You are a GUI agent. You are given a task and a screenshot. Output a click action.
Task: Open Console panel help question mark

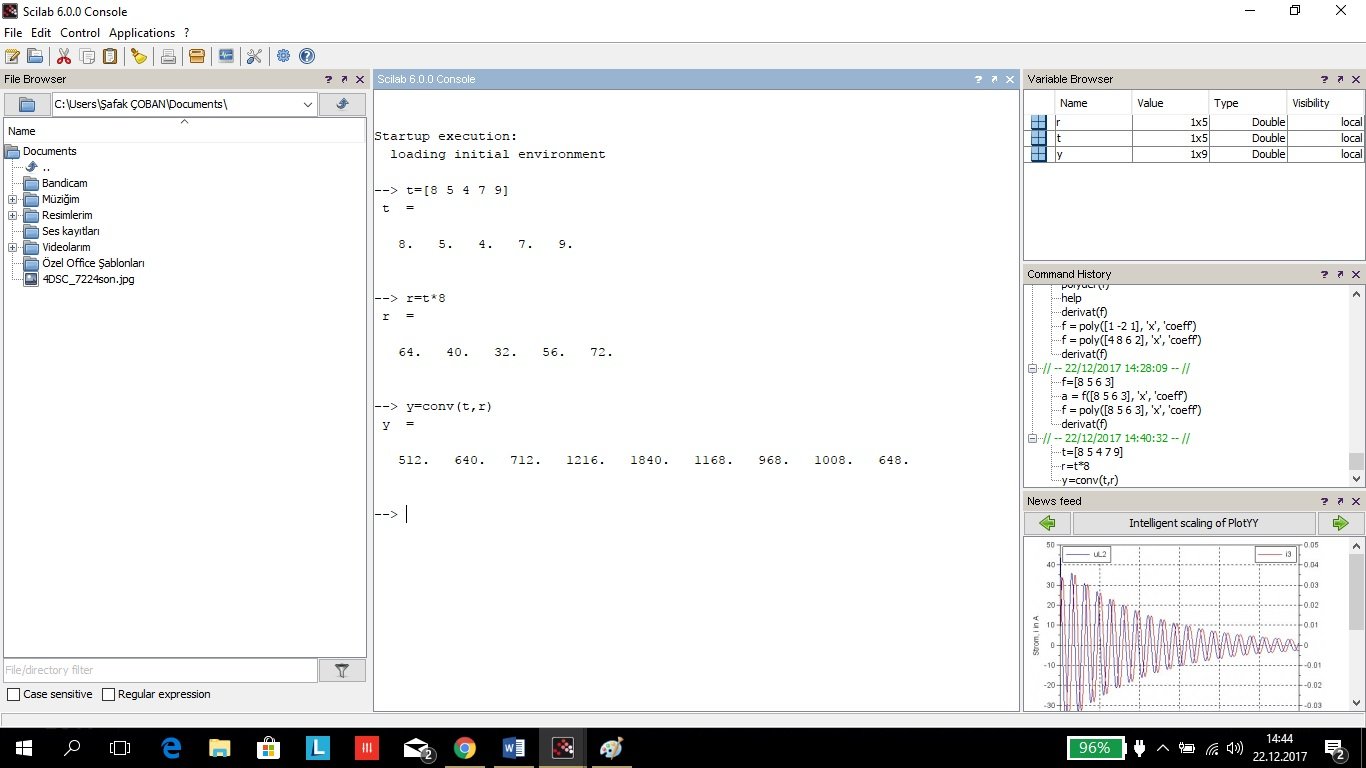[979, 79]
